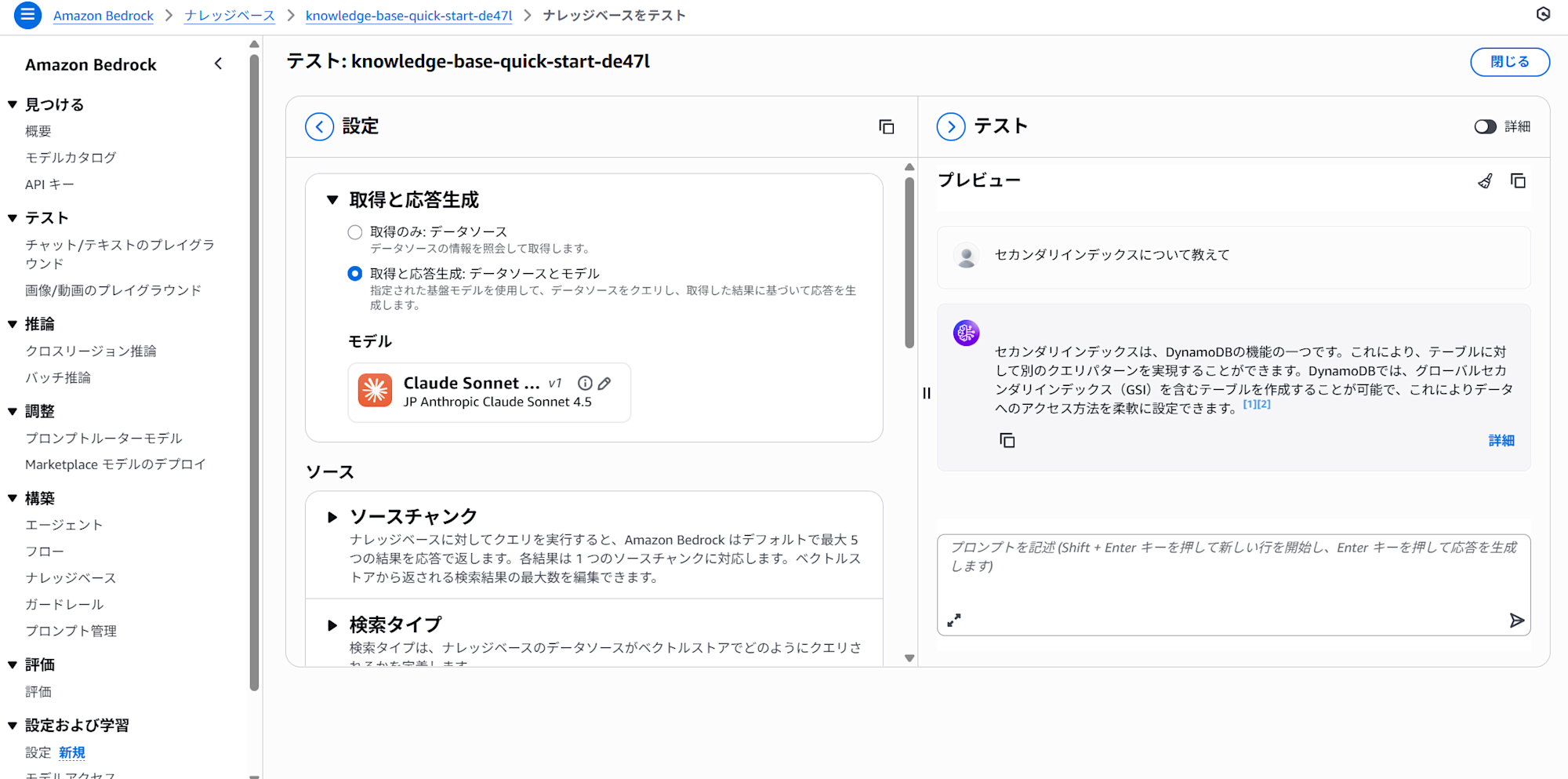Viewport: 1568px width, 779px height.
Task: Clear the preview chat with the broom icon
Action: pyautogui.click(x=1485, y=181)
